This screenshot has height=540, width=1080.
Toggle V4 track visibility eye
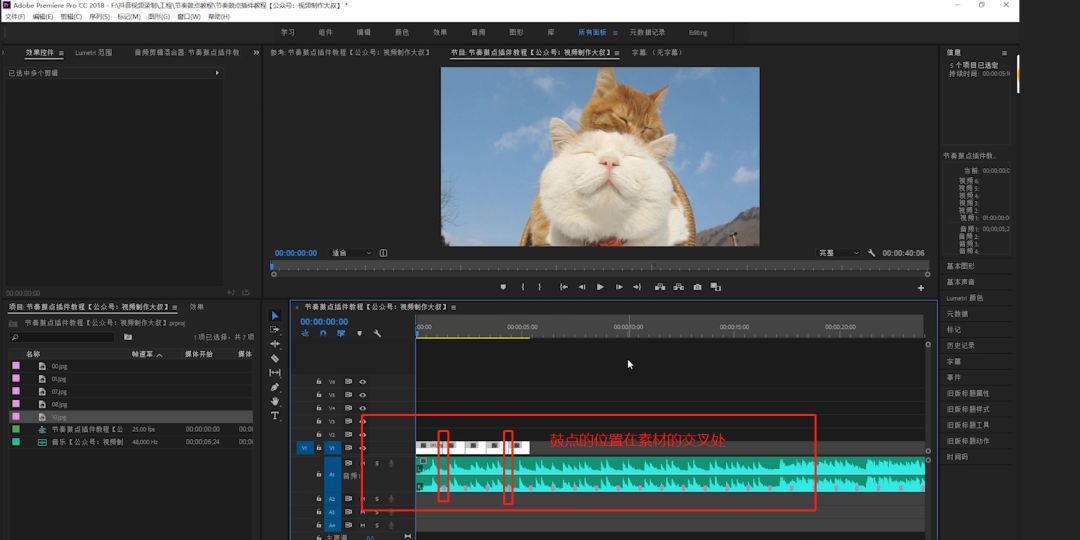[362, 408]
